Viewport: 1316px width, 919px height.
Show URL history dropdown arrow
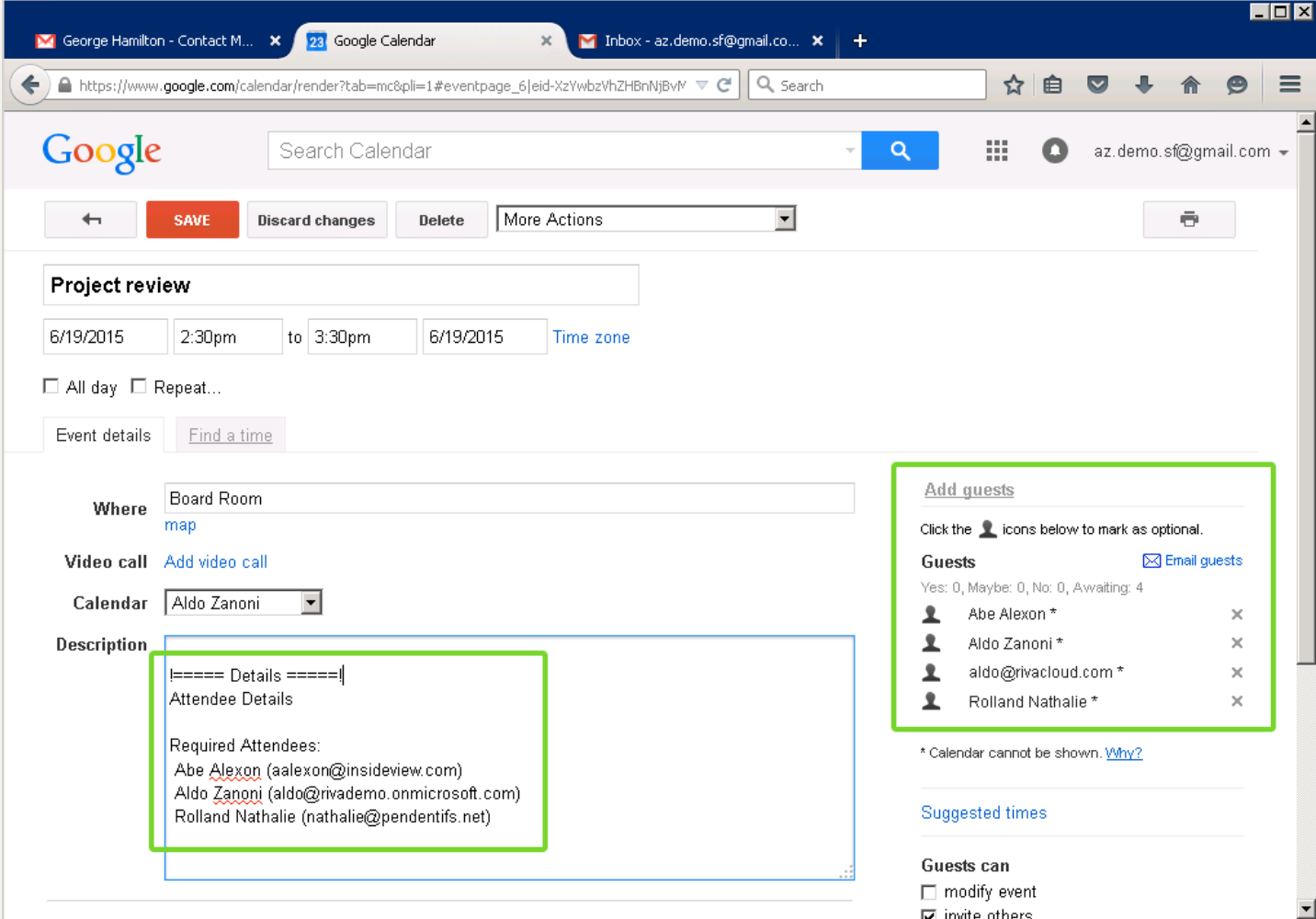702,85
